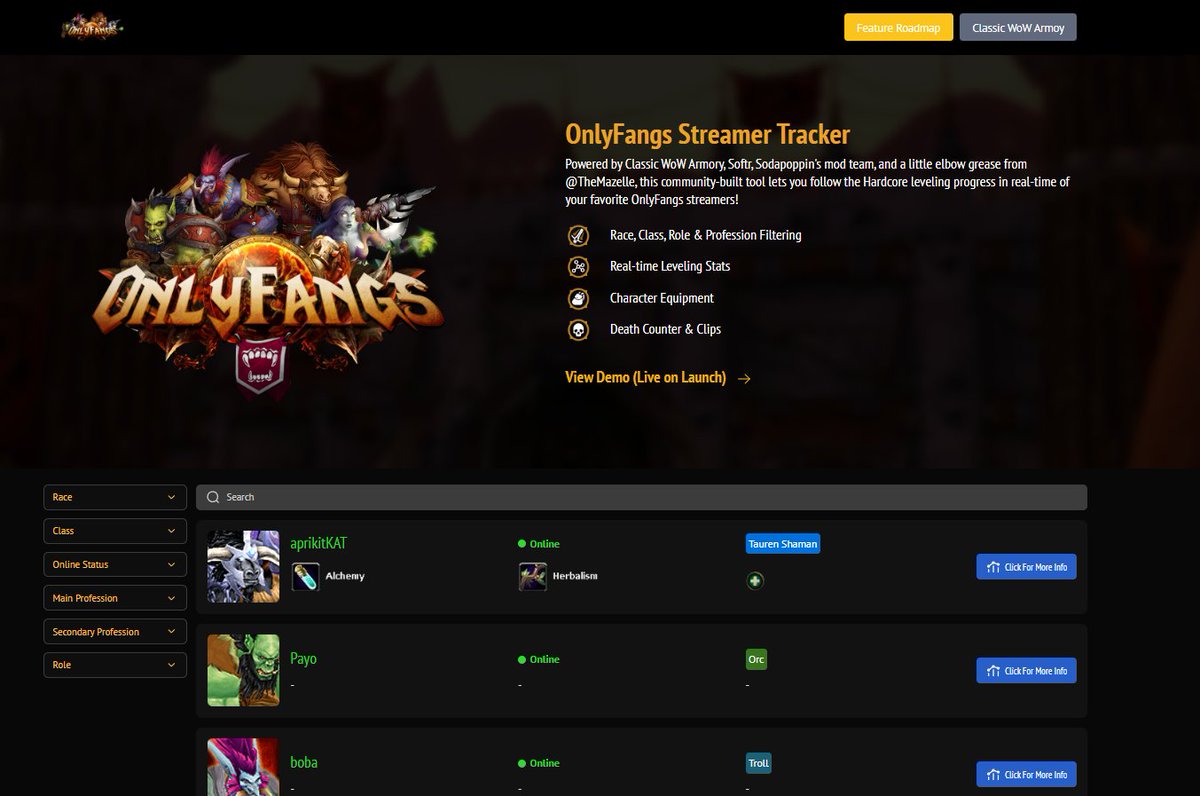Viewport: 1200px width, 796px height.
Task: Click the Tauren Shaman tag
Action: coord(783,544)
